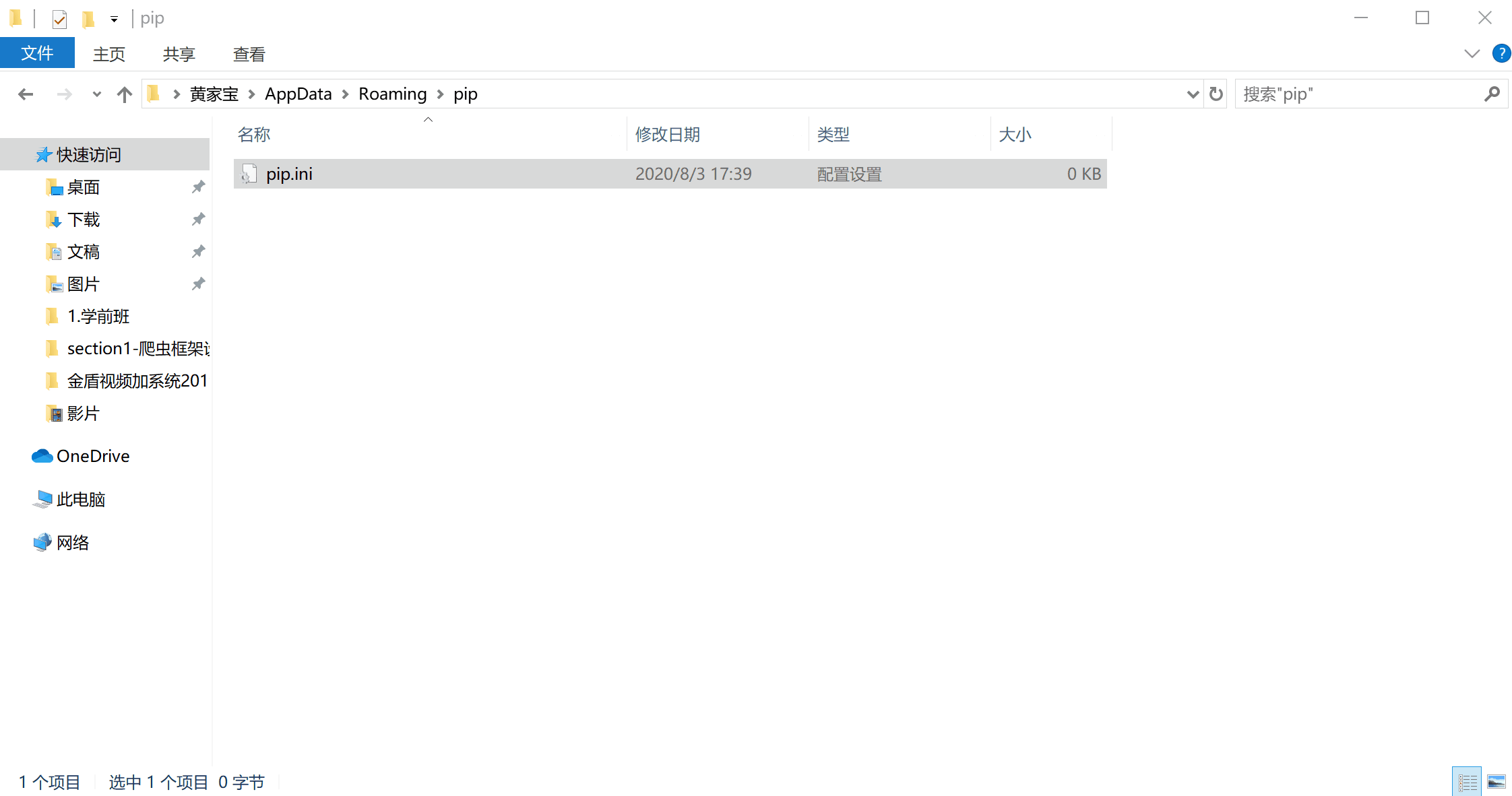Open the 查看 ribbon tab
Image resolution: width=1512 pixels, height=796 pixels.
coord(249,54)
